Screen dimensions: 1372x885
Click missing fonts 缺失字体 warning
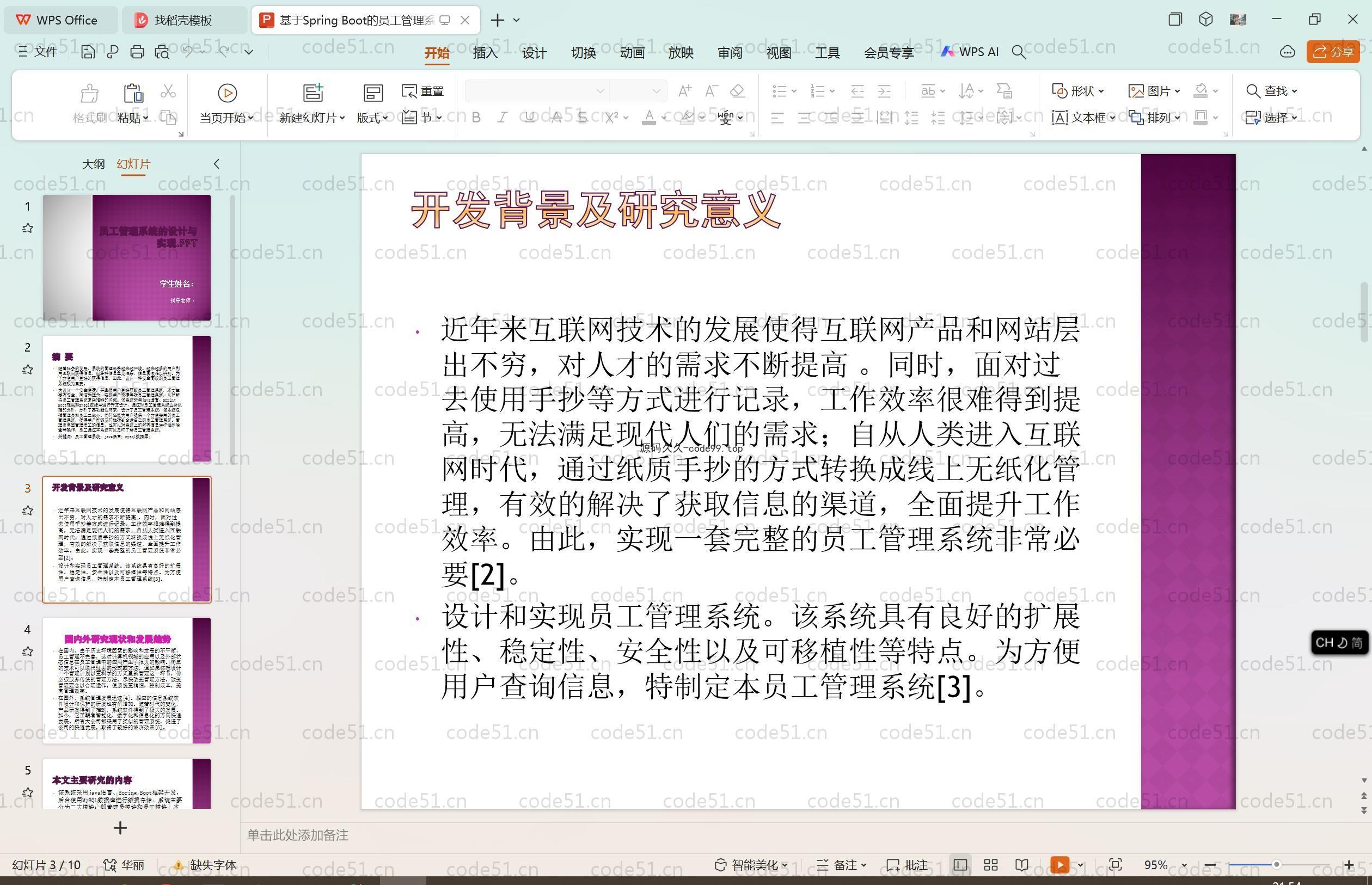click(x=205, y=865)
